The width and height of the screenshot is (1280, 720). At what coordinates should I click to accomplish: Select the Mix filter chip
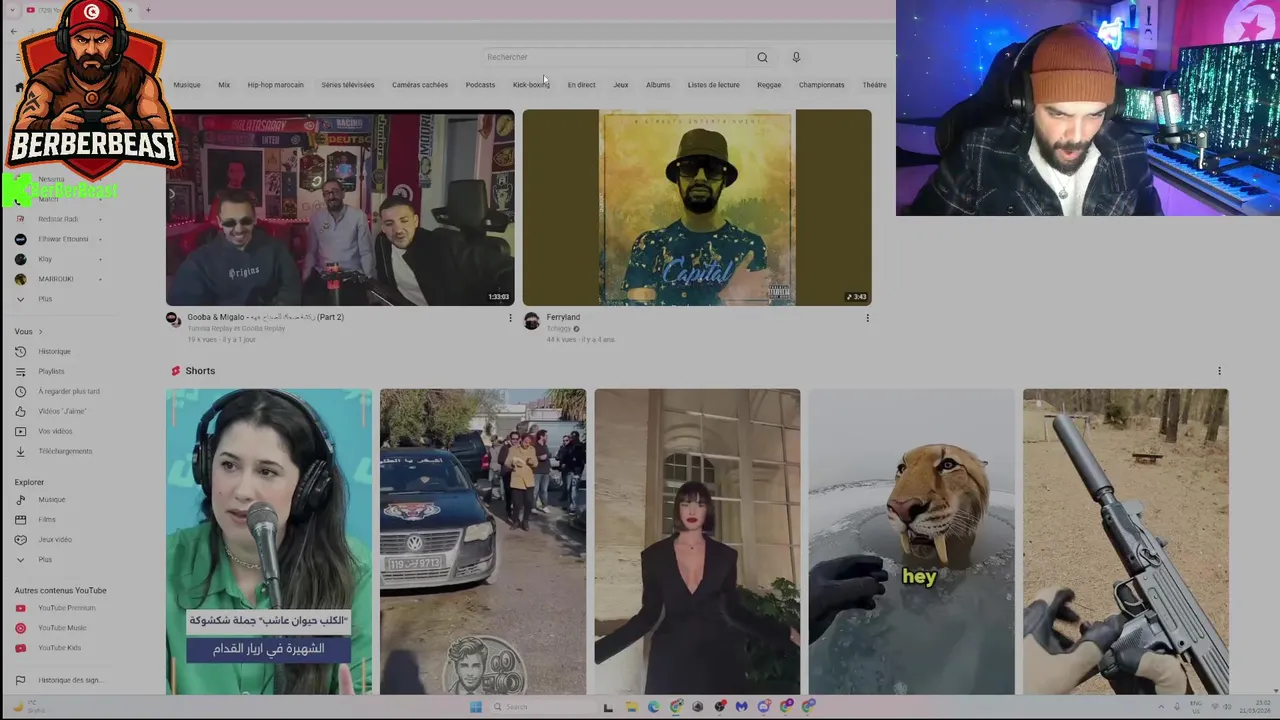224,85
